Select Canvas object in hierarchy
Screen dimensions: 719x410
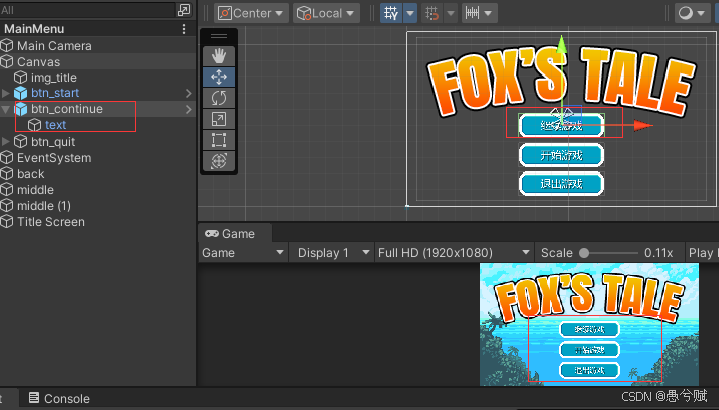click(39, 62)
